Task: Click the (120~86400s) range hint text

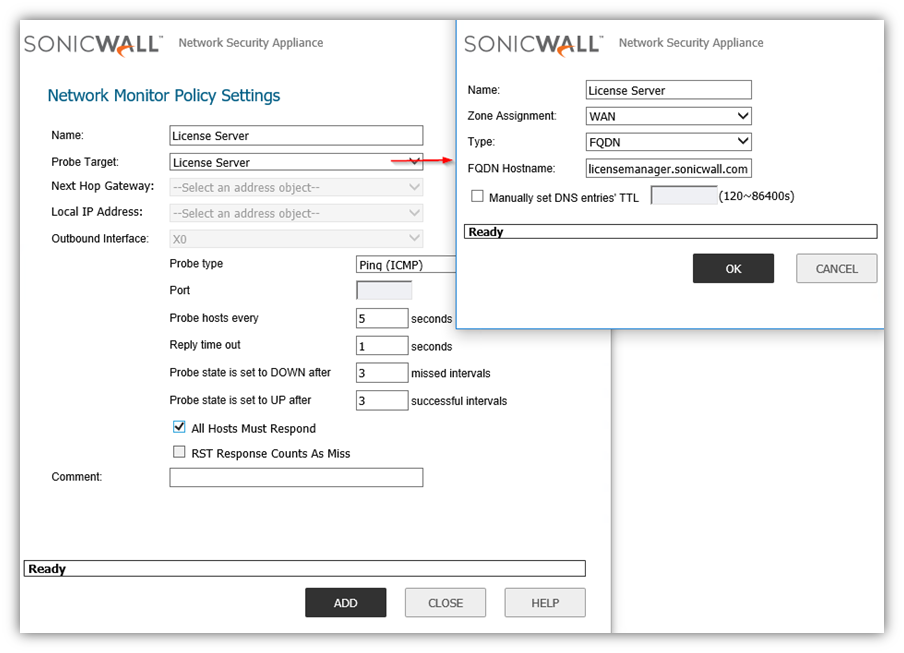Action: pyautogui.click(x=756, y=196)
